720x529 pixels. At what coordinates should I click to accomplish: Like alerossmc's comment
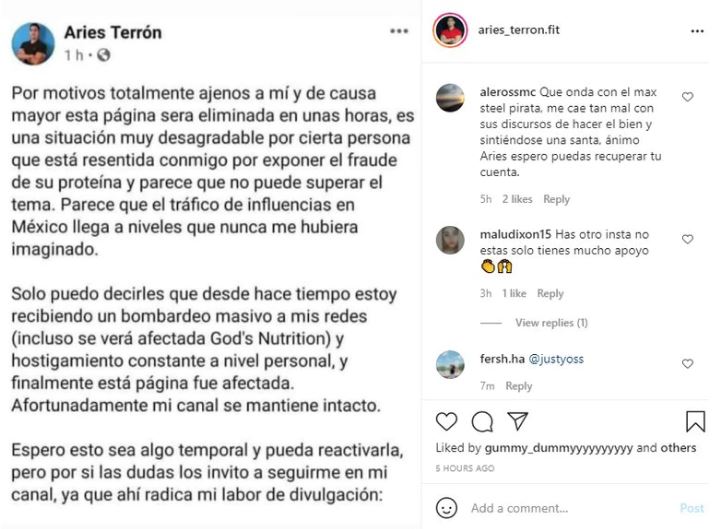688,97
